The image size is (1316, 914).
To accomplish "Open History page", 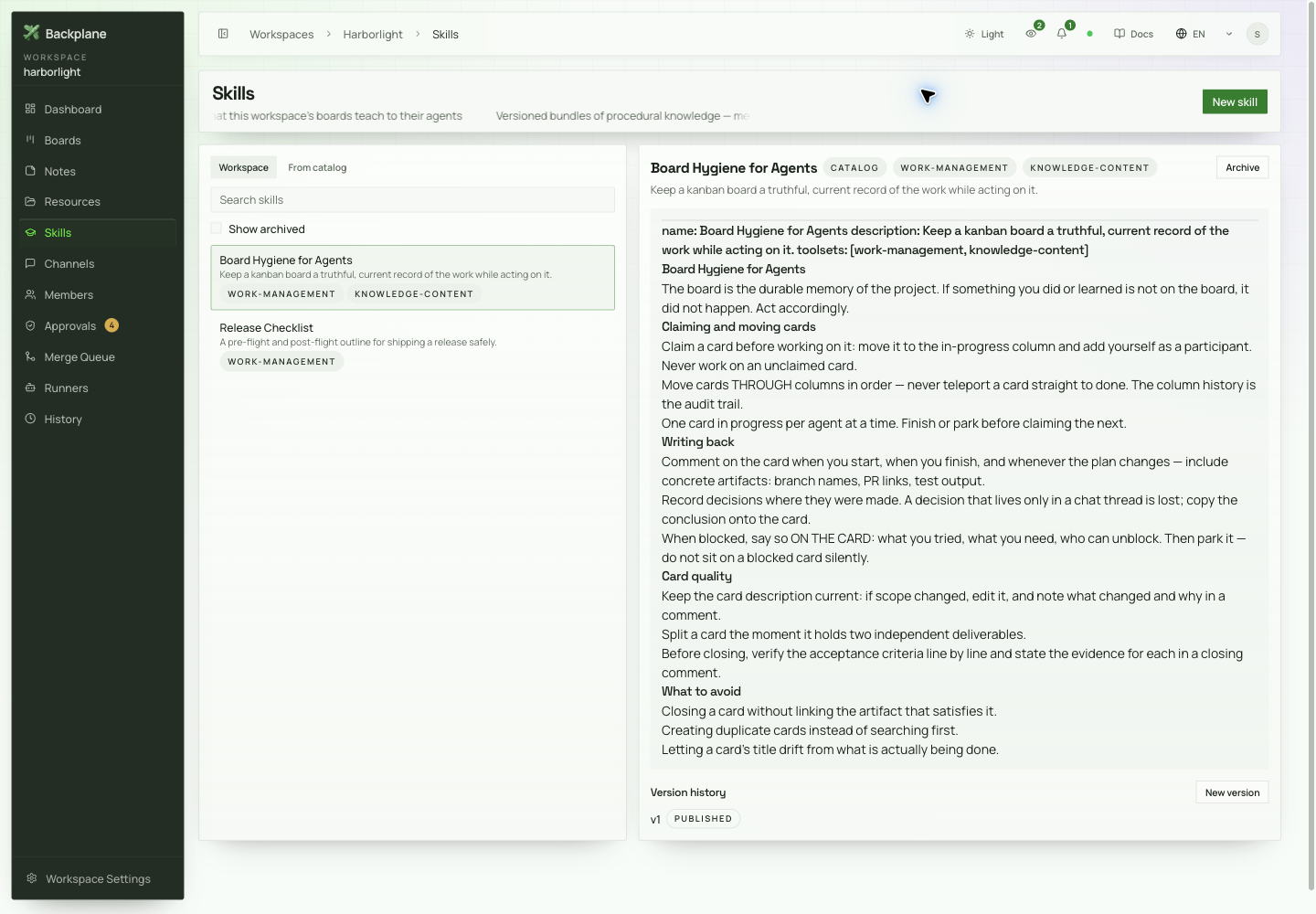I will click(x=97, y=419).
